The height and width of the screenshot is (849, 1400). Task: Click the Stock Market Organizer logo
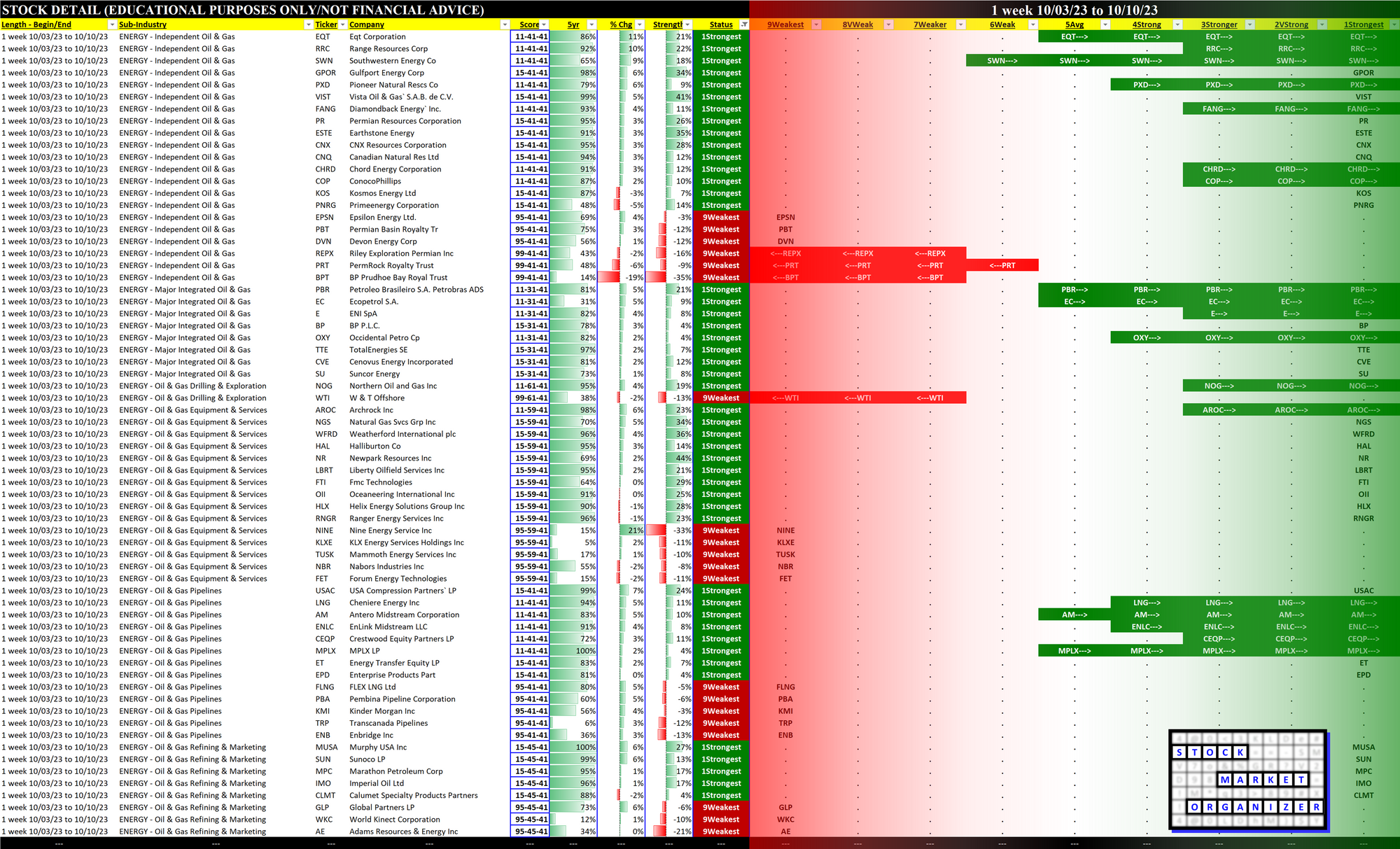point(1247,780)
